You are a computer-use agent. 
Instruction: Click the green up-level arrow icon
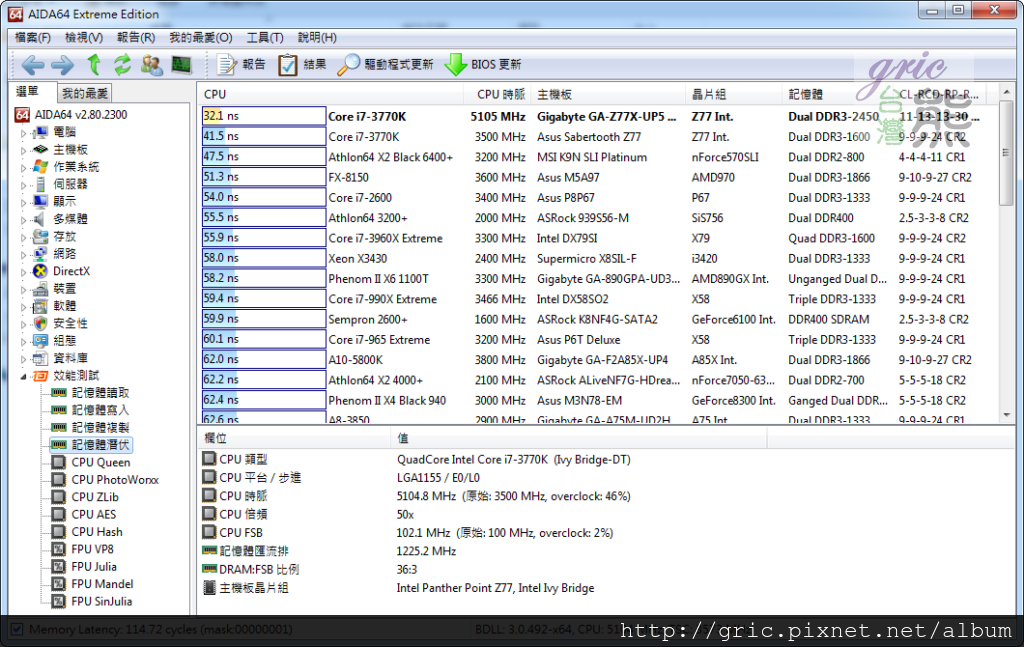click(x=94, y=65)
